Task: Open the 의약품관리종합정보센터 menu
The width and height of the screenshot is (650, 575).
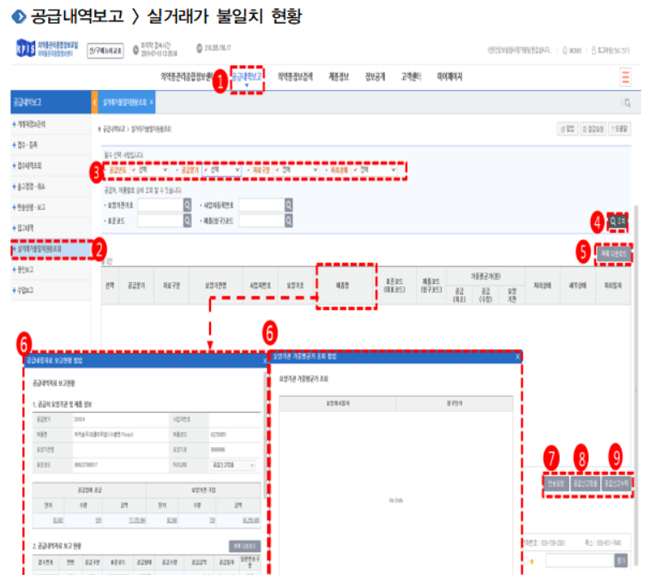Action: pyautogui.click(x=187, y=77)
